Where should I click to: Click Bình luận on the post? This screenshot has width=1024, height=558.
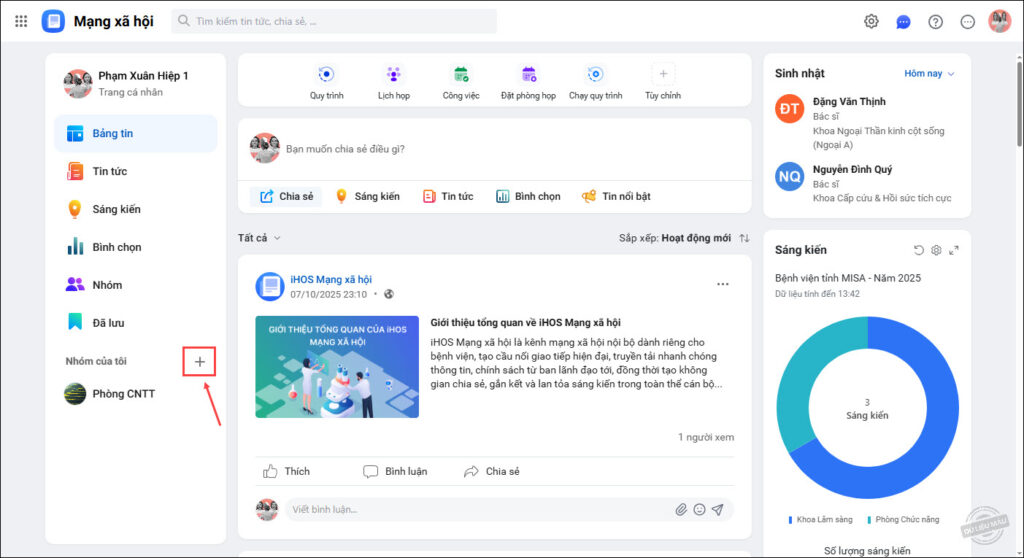pos(395,471)
